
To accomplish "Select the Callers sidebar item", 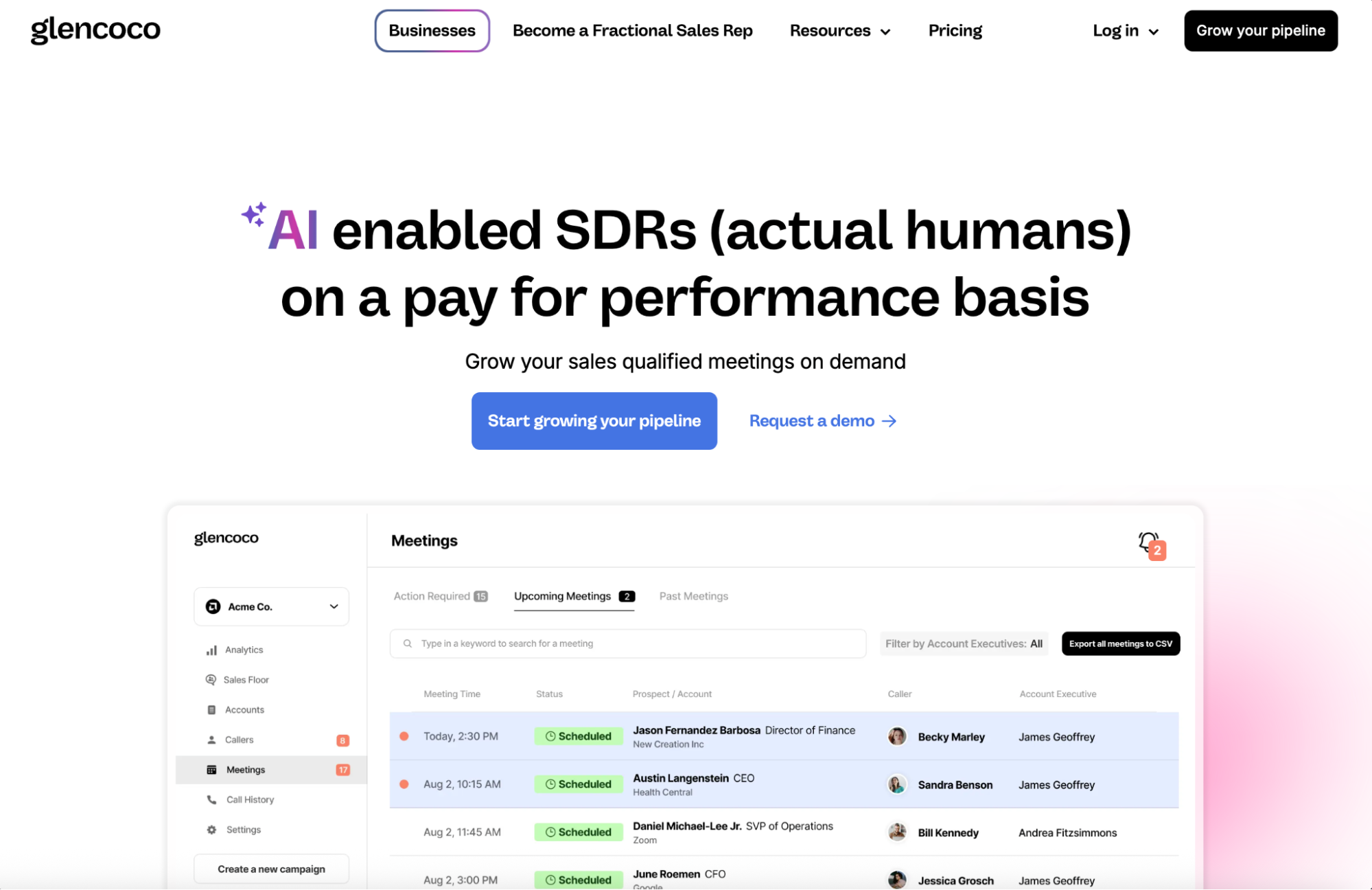I will 240,740.
